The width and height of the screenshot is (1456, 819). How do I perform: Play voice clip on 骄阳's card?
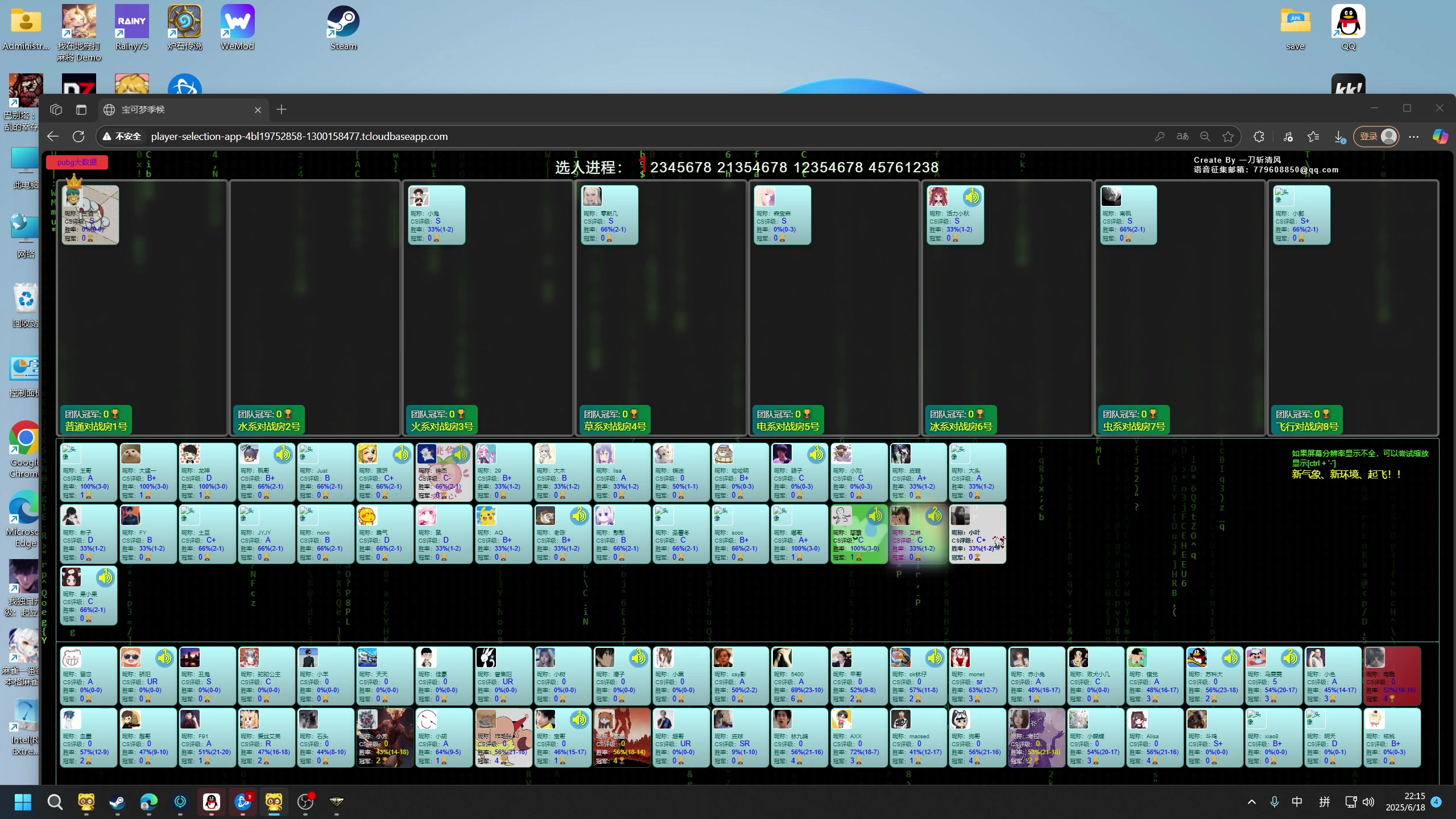[x=164, y=658]
